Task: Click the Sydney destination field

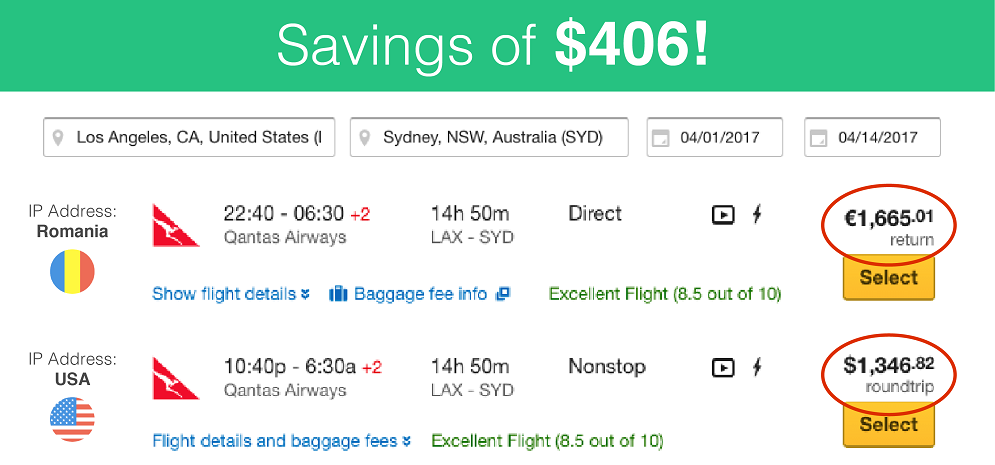Action: [x=489, y=138]
